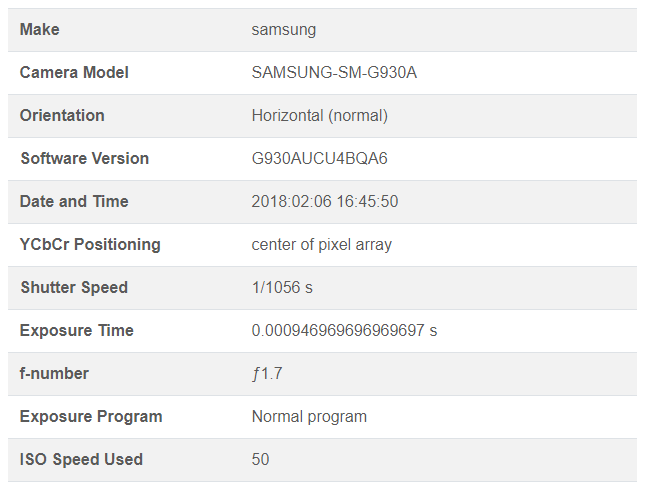Click the ISO Speed Used value 50

coord(260,460)
